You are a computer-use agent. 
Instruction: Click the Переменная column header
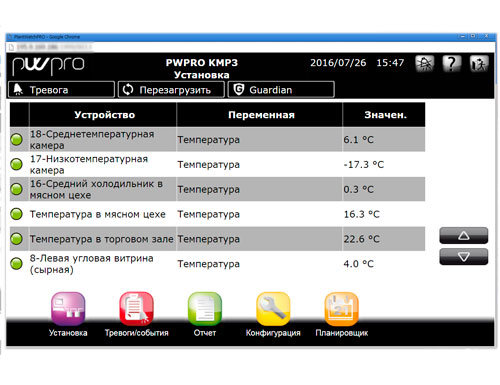tap(259, 115)
